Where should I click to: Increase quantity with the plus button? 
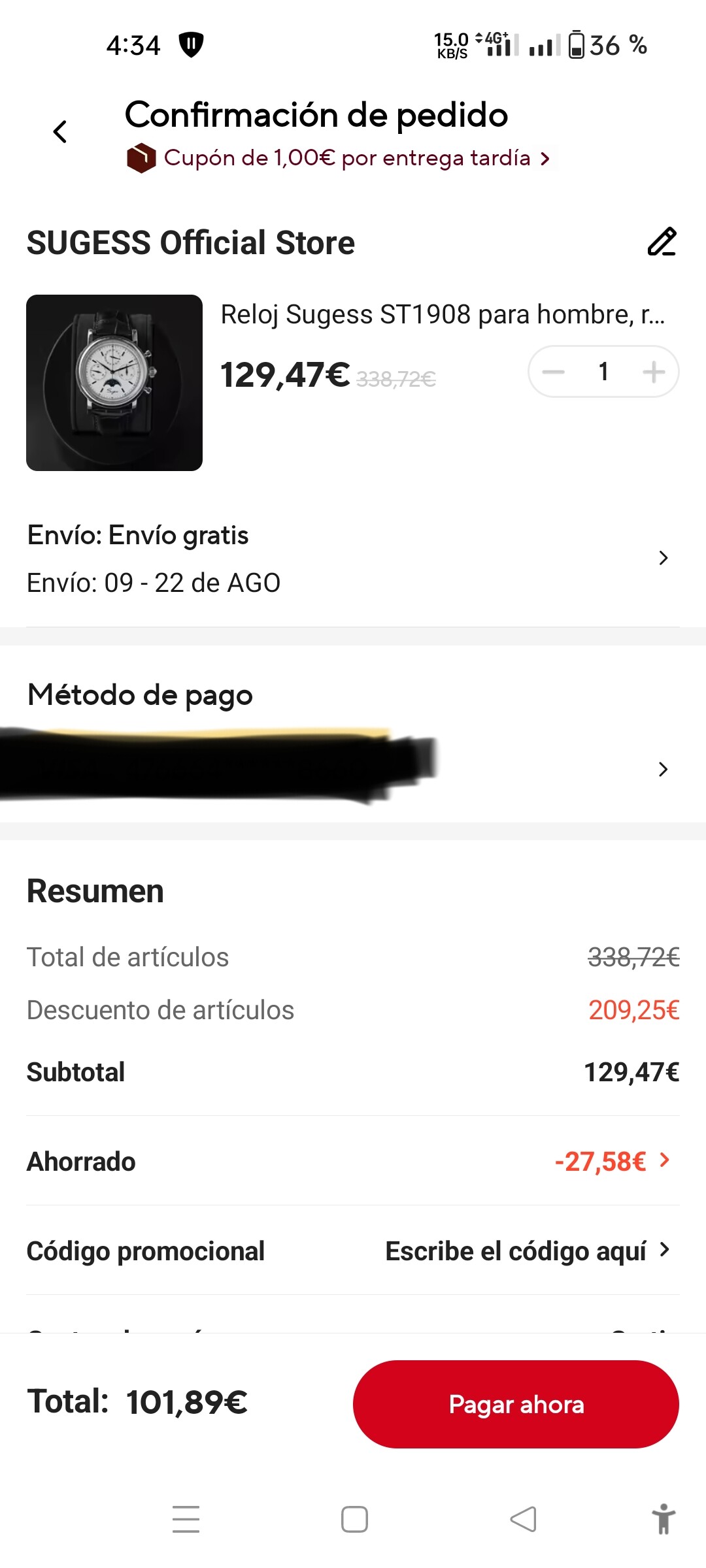coord(654,372)
